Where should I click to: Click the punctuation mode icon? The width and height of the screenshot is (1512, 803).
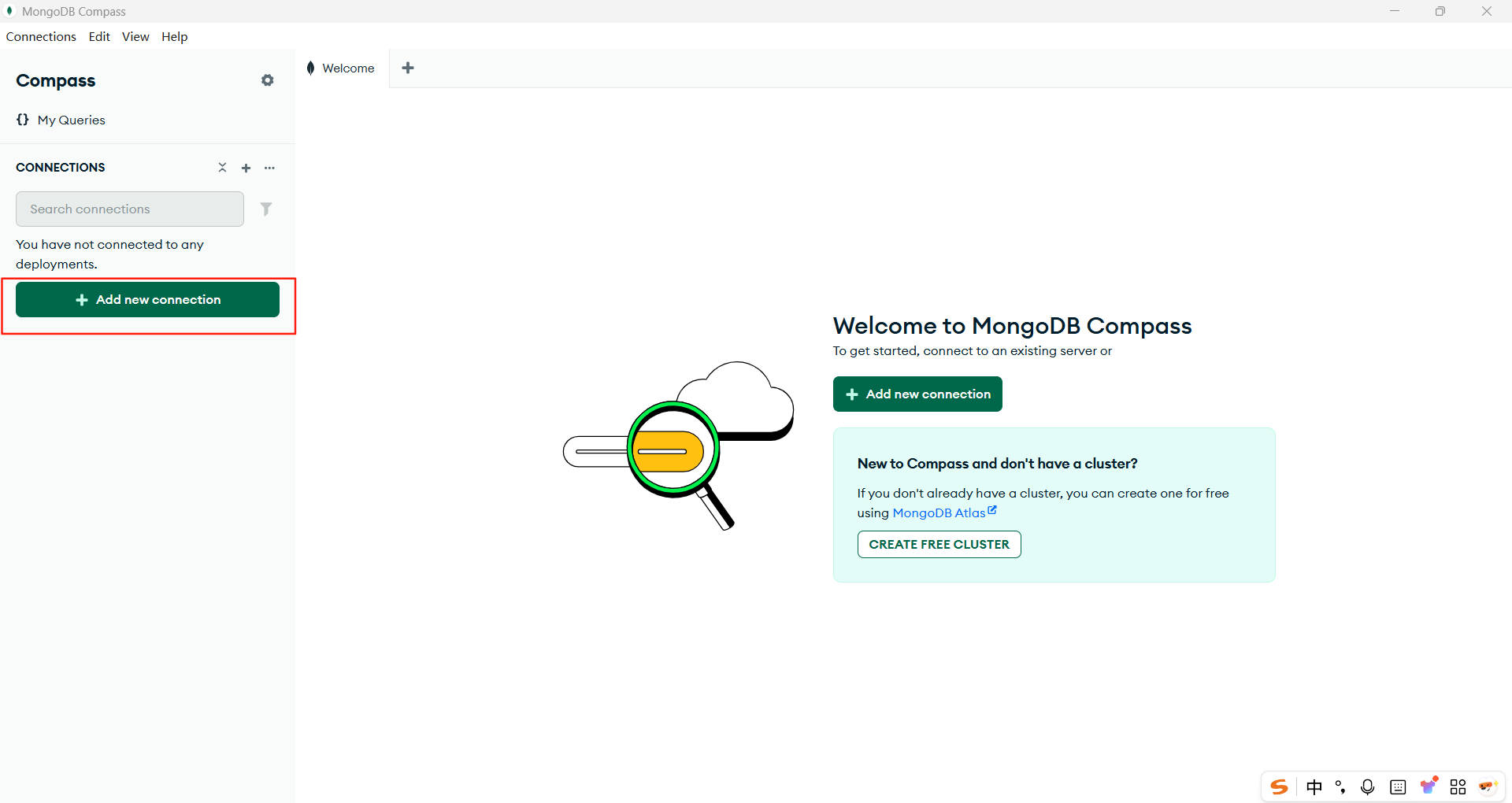[x=1340, y=786]
